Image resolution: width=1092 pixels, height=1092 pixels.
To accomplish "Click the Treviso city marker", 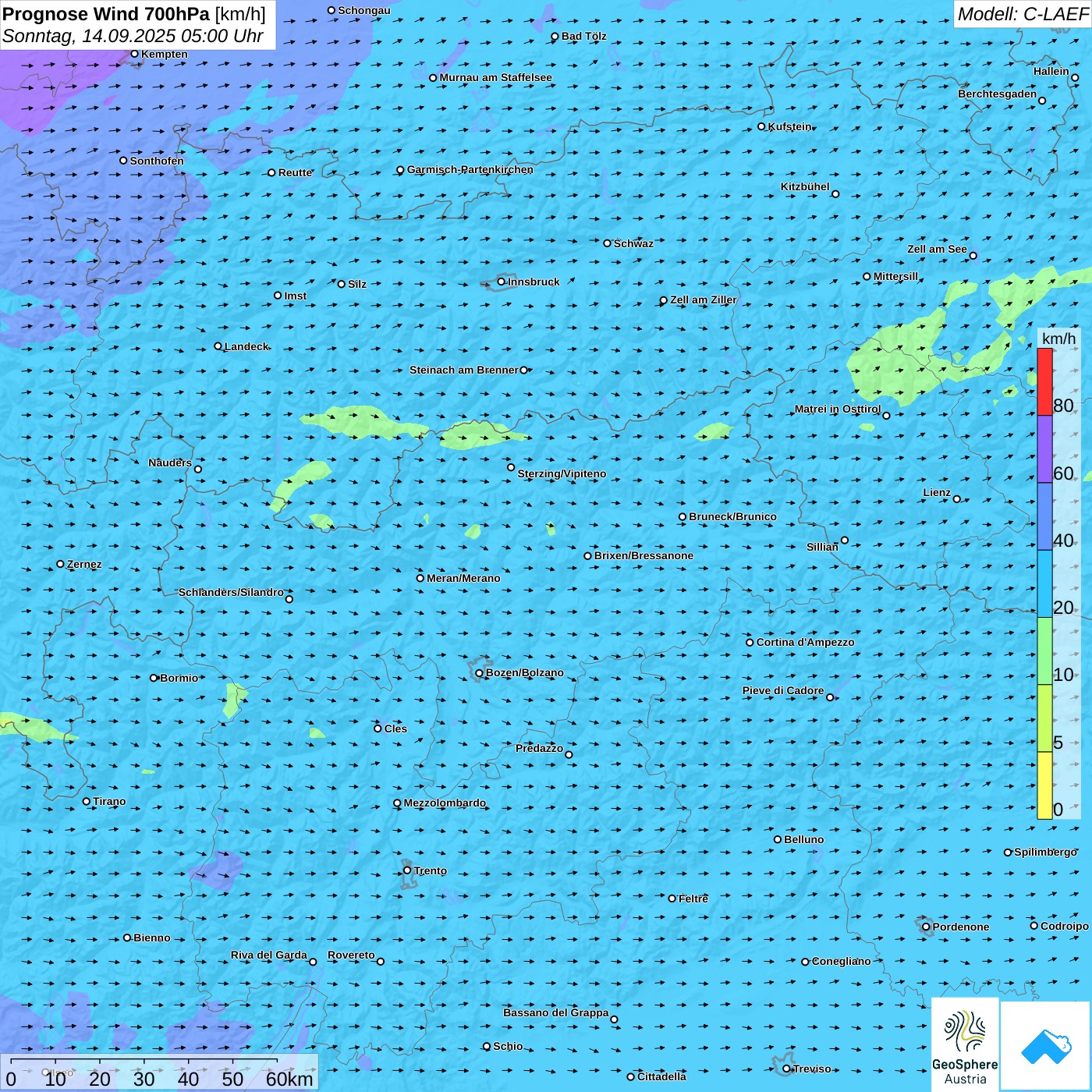I will [786, 1069].
